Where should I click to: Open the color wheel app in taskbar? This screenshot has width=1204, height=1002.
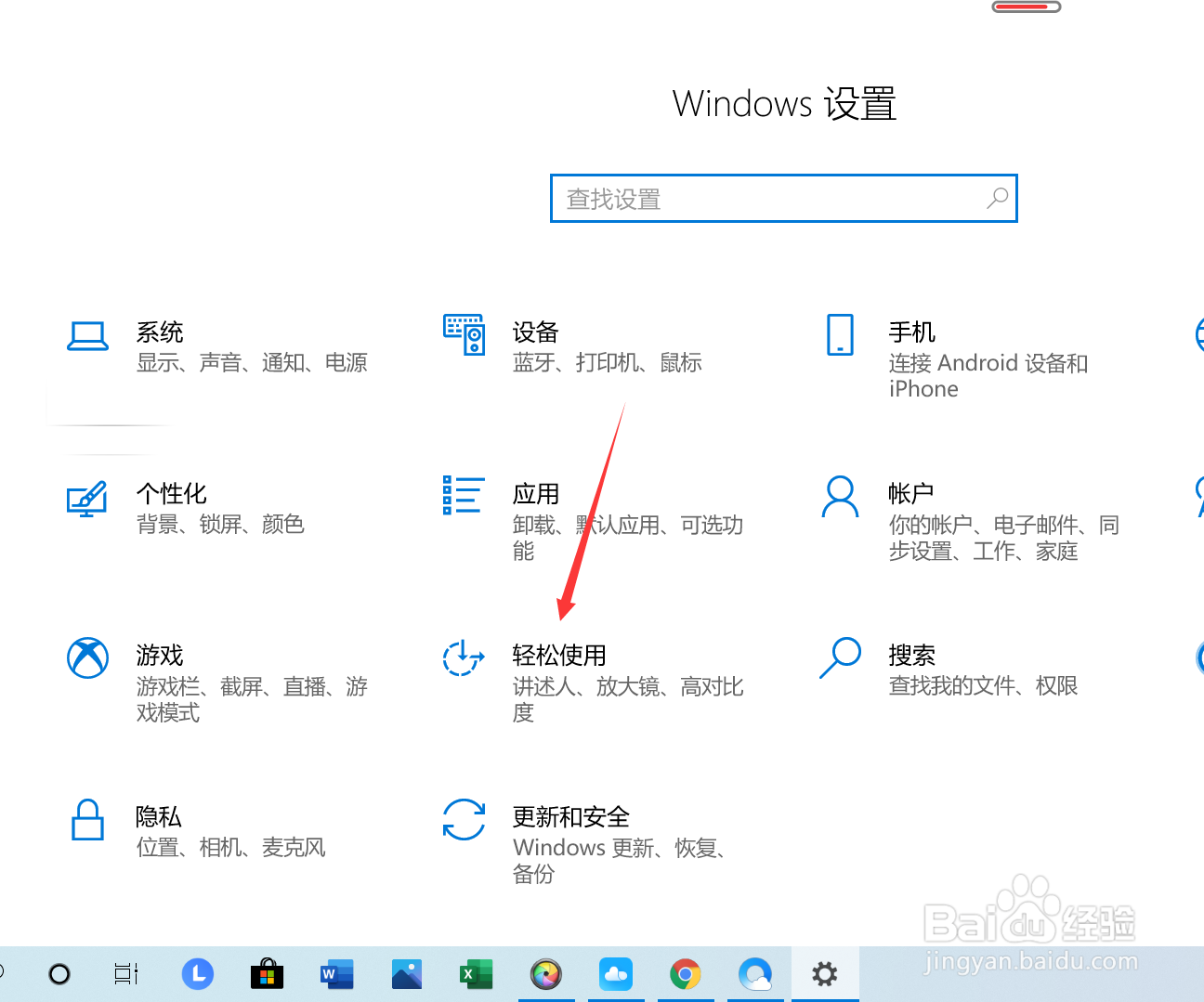point(546,974)
